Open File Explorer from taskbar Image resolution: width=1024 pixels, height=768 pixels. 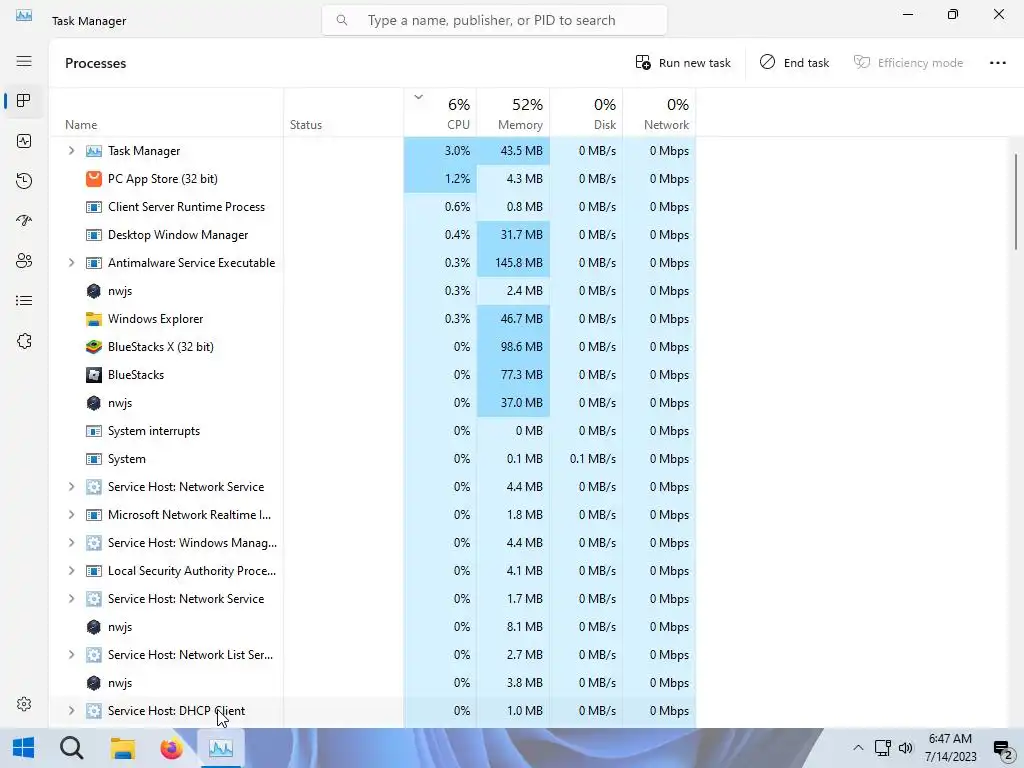click(122, 748)
